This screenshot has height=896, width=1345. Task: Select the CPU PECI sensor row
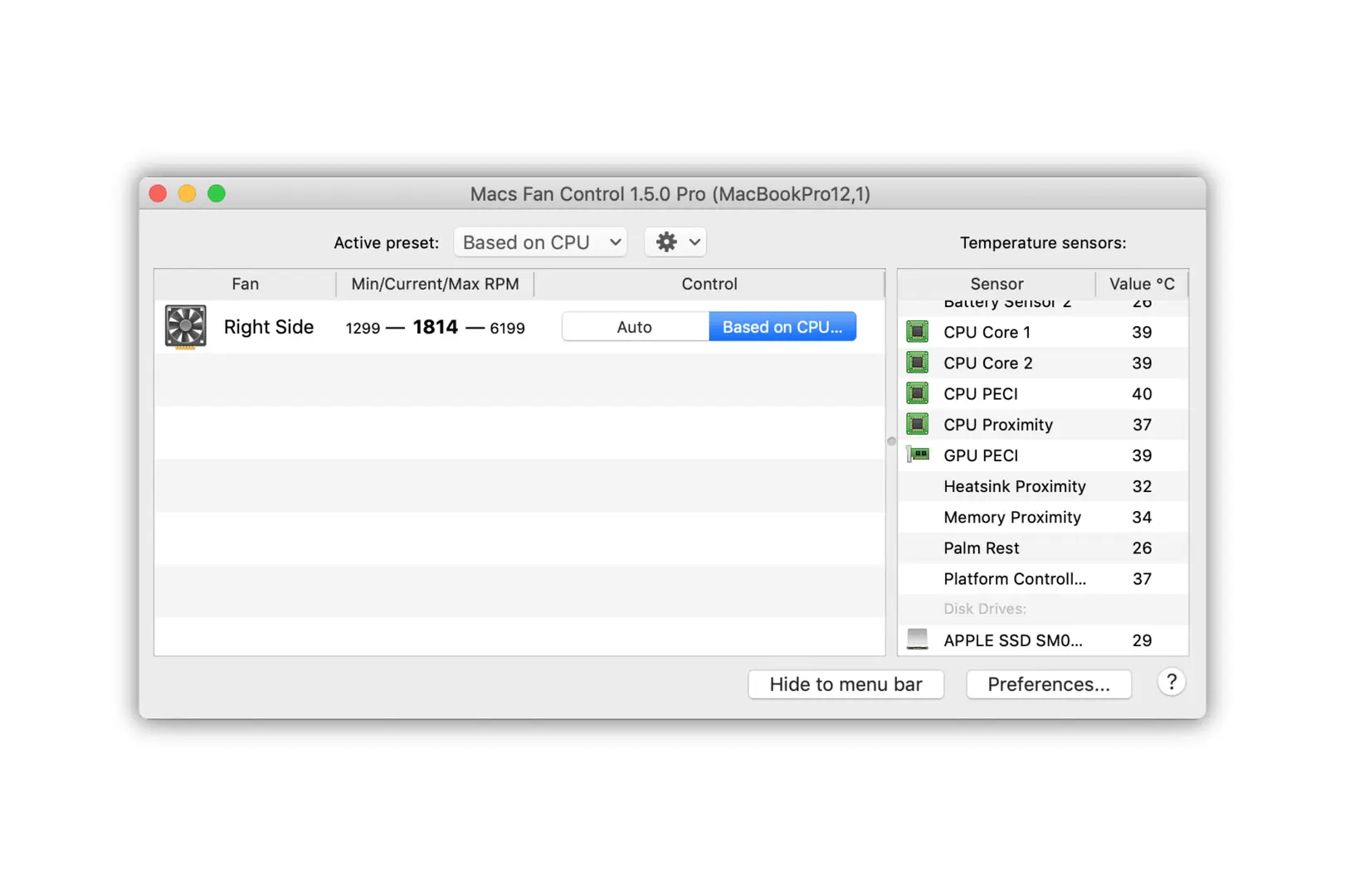pos(1043,393)
